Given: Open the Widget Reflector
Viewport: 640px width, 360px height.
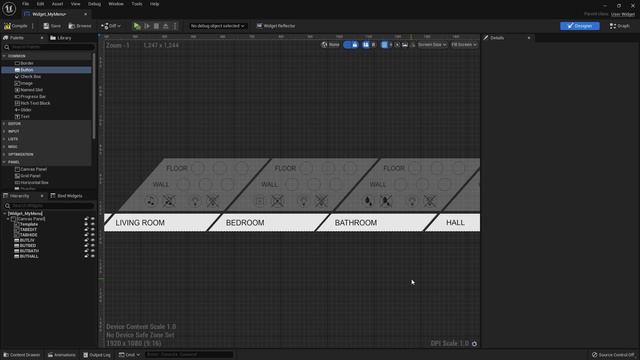Looking at the screenshot, I should click(x=276, y=26).
